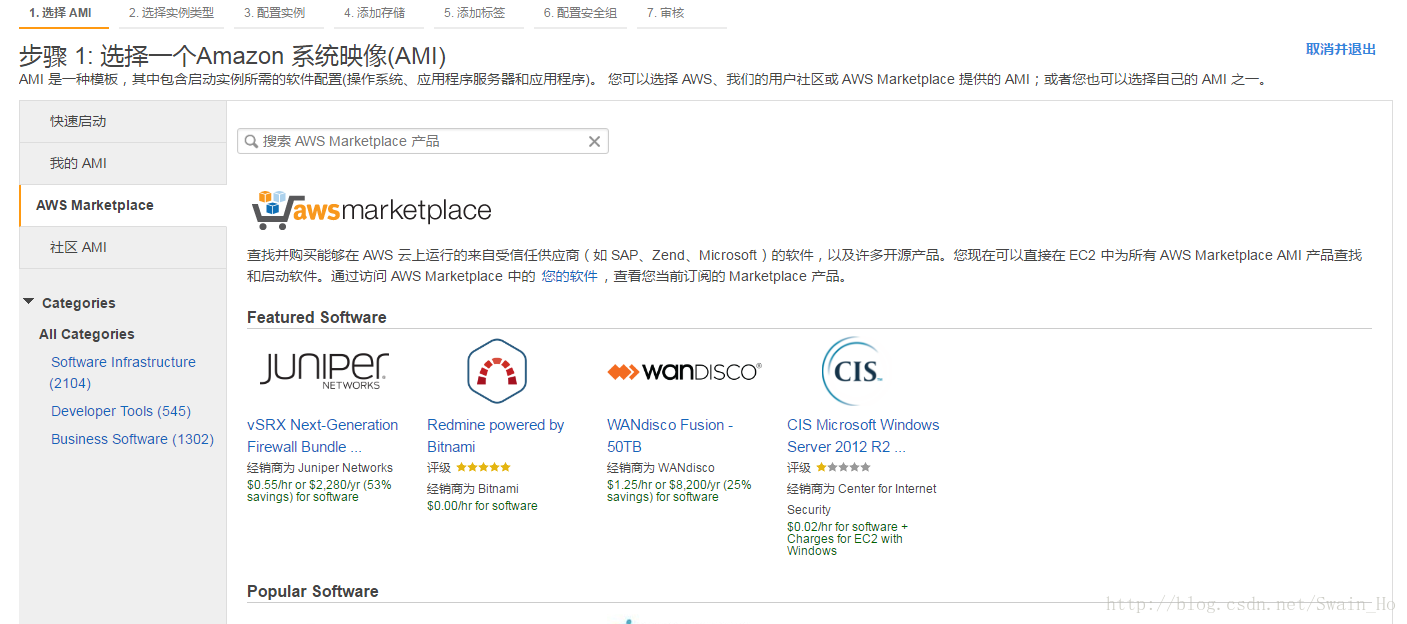Click the CIS one-star rating
The width and height of the screenshot is (1407, 624).
[843, 467]
